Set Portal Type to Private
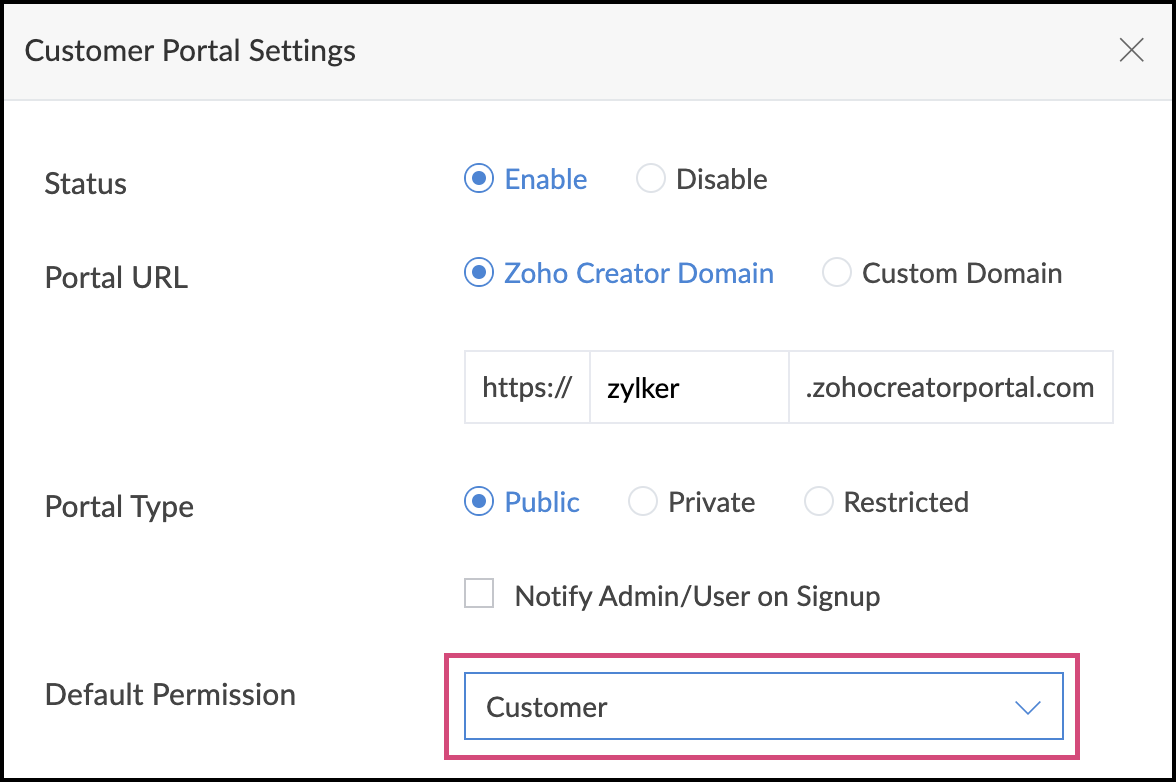The image size is (1176, 782). [x=643, y=502]
